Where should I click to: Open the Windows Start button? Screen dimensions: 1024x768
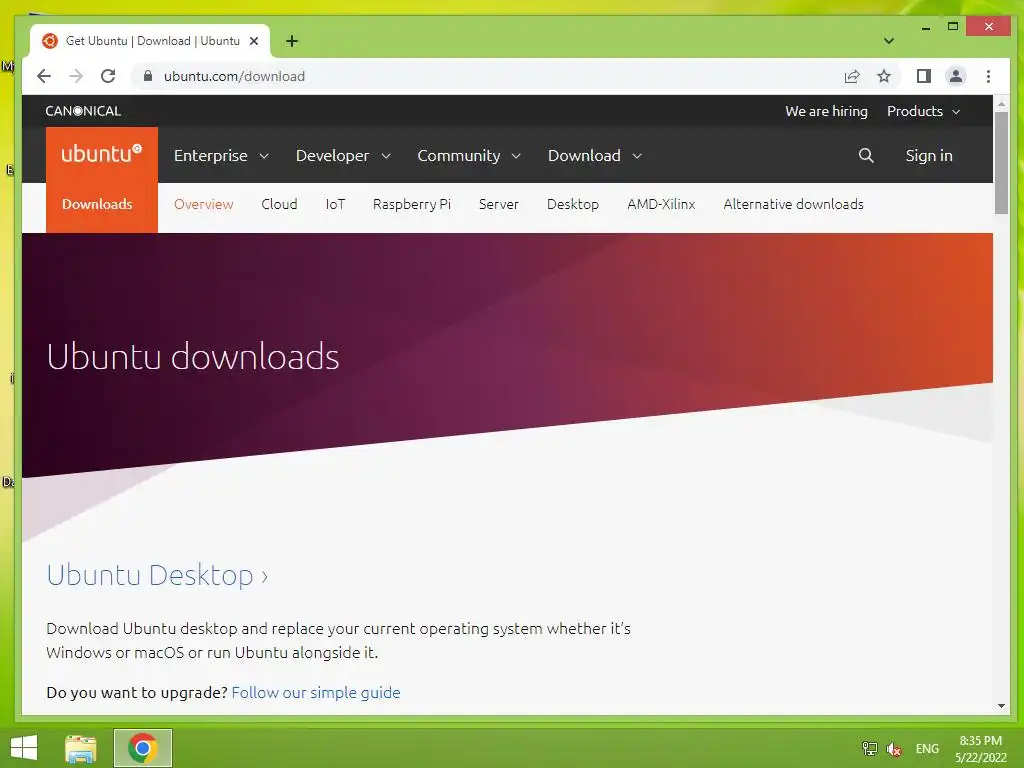coord(24,748)
